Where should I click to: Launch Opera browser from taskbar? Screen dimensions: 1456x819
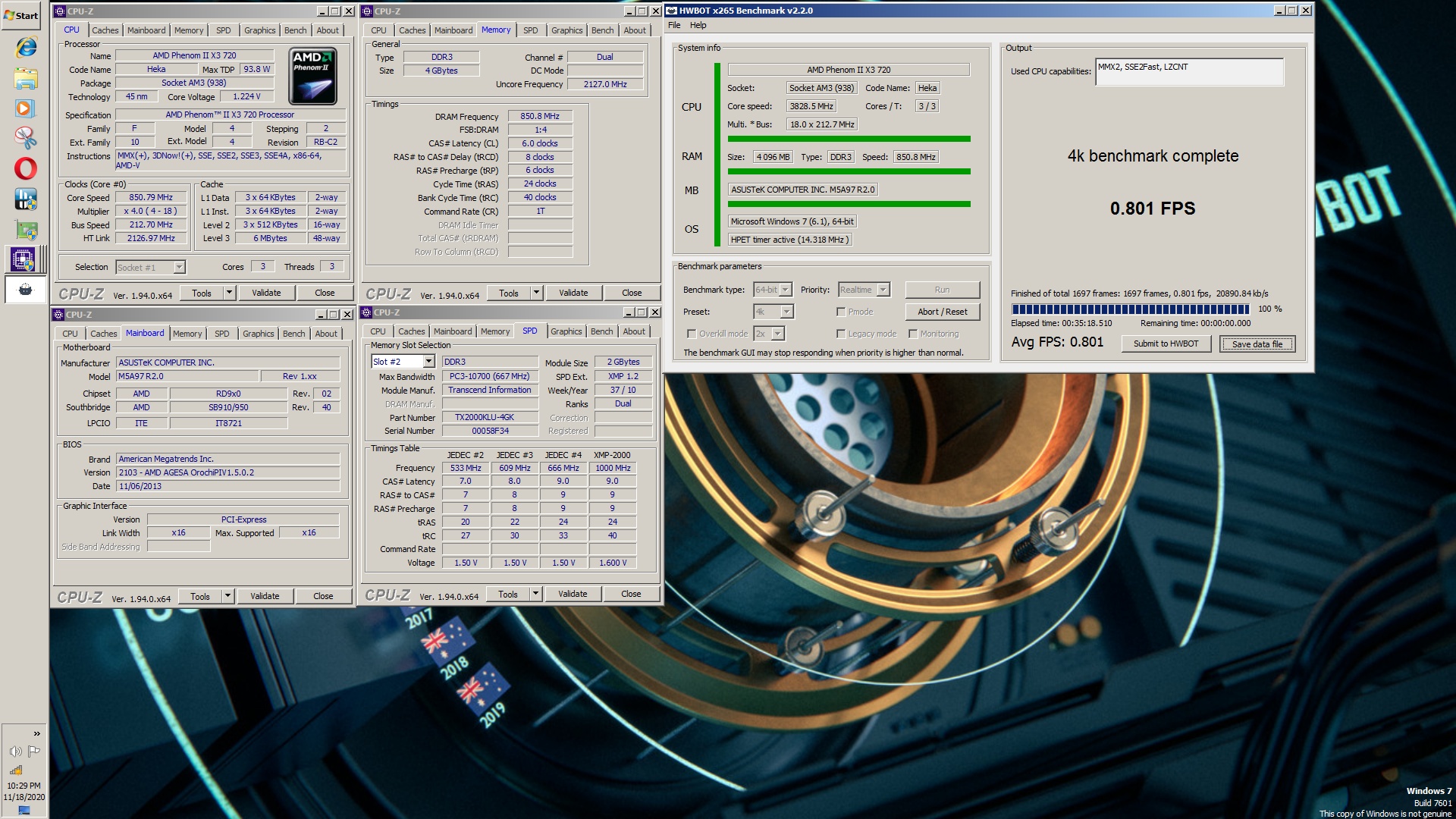[x=25, y=168]
